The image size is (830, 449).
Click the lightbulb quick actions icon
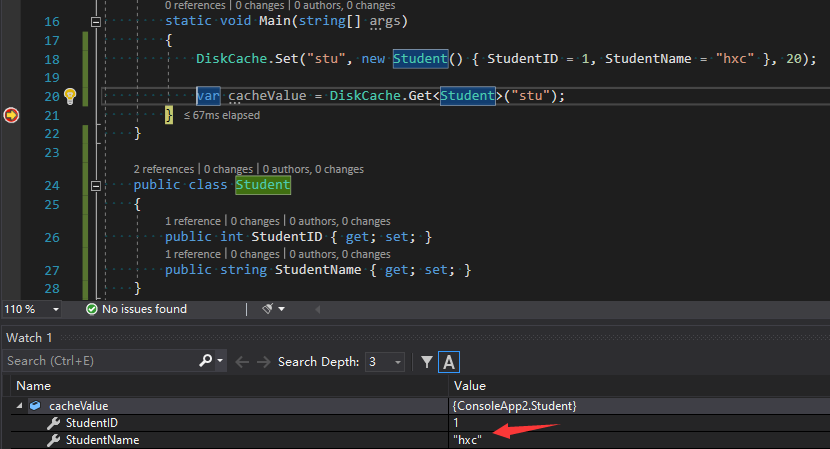point(70,96)
